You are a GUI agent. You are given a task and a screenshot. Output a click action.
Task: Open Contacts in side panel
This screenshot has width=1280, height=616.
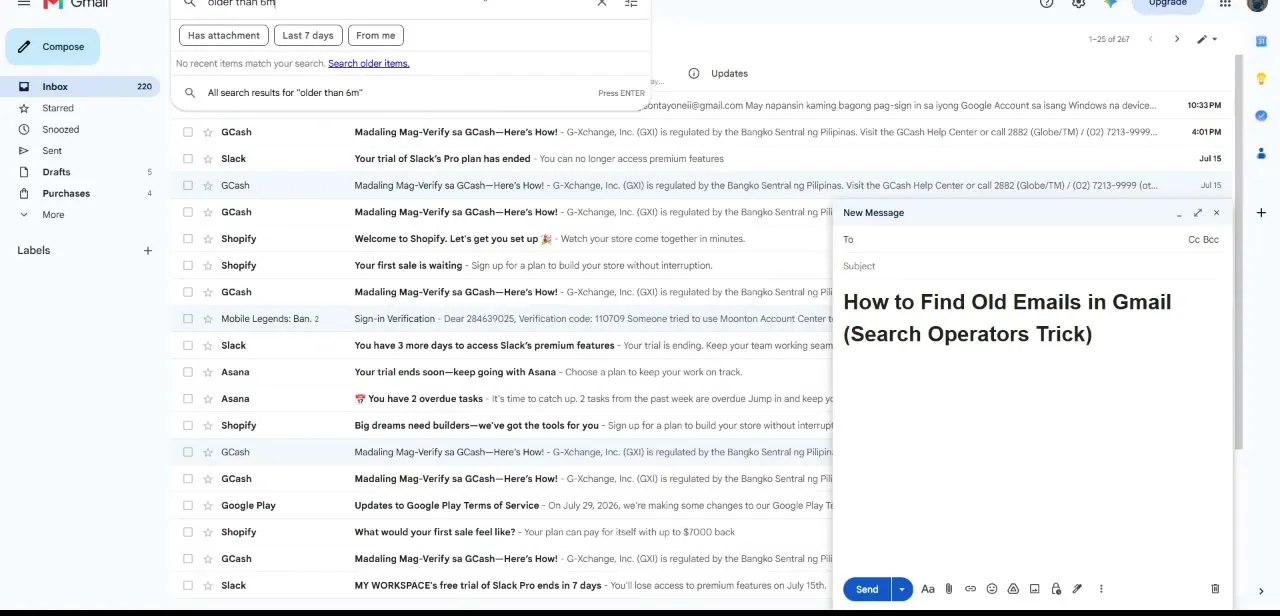click(x=1261, y=153)
